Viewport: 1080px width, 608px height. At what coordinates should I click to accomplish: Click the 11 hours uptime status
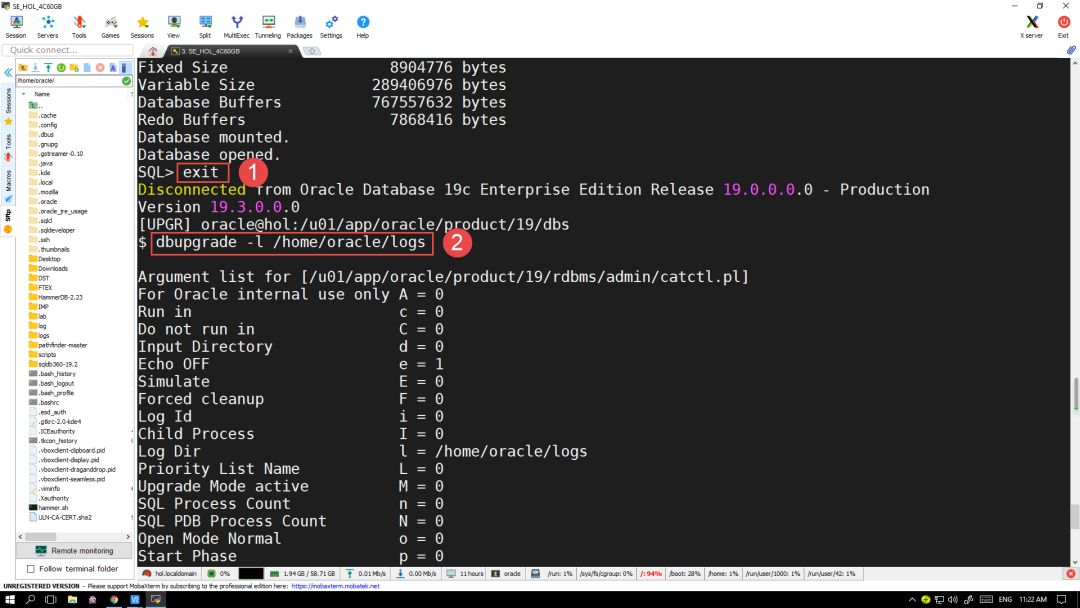click(x=466, y=574)
